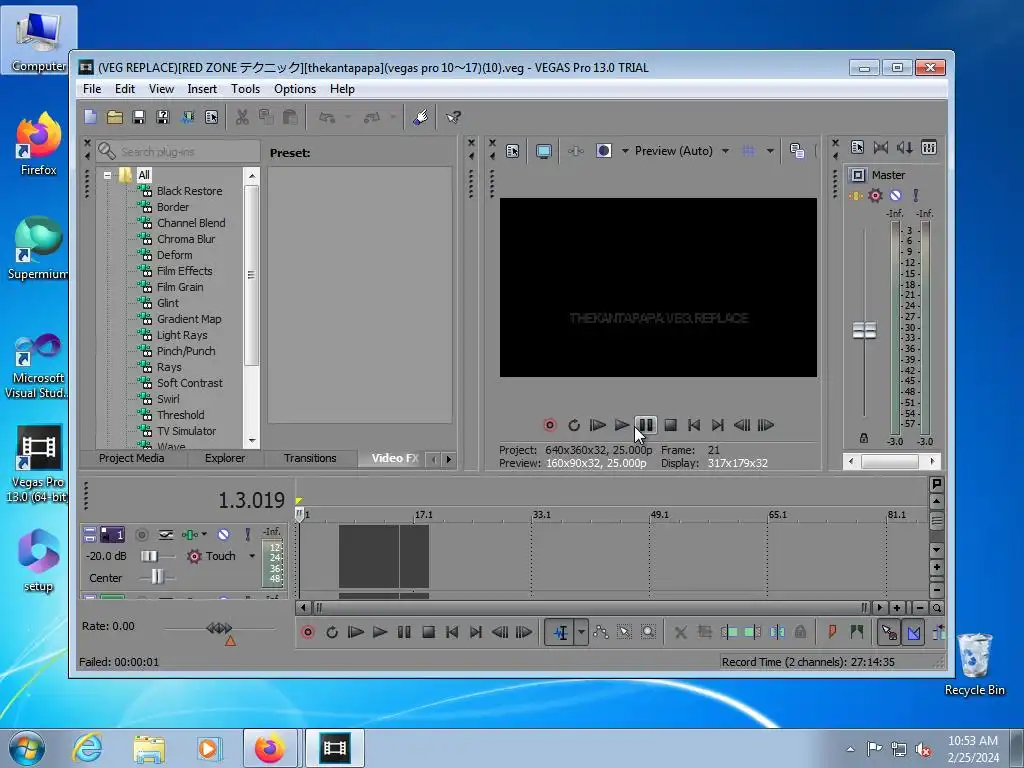Open the Redo history dropdown arrow

pyautogui.click(x=393, y=117)
